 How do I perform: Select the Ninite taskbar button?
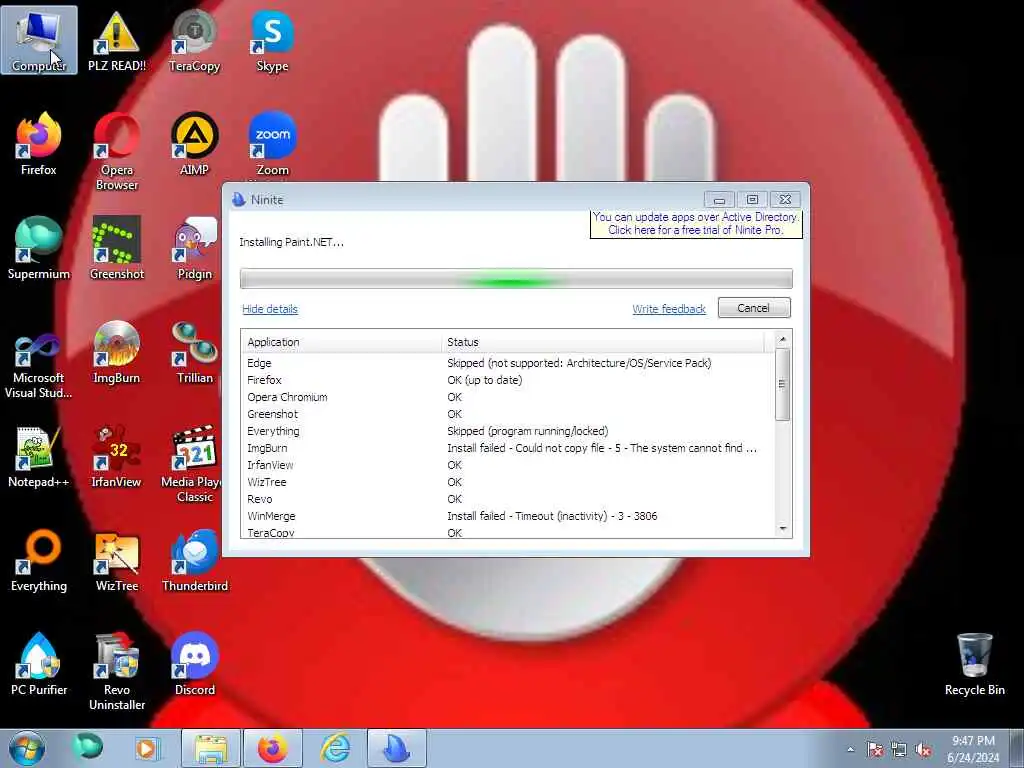(x=396, y=748)
